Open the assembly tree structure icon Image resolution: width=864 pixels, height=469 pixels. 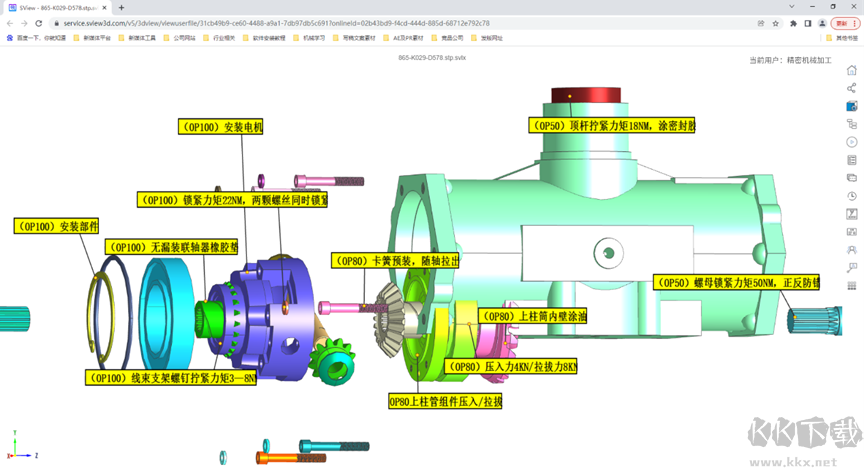tap(851, 124)
